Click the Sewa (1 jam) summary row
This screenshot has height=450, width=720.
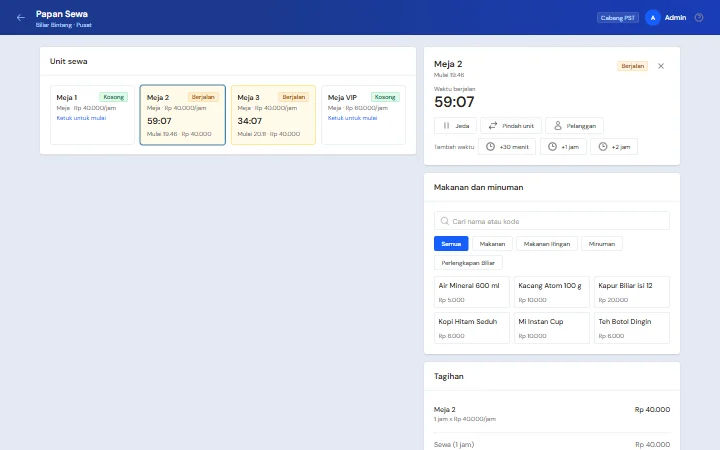click(x=551, y=444)
